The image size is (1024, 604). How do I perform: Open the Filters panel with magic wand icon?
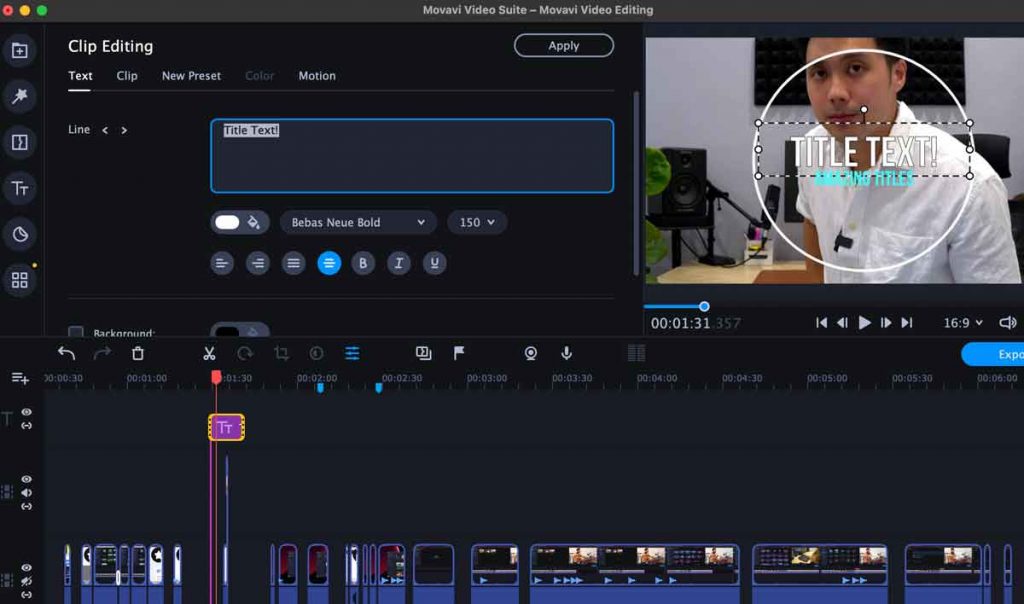(x=19, y=96)
